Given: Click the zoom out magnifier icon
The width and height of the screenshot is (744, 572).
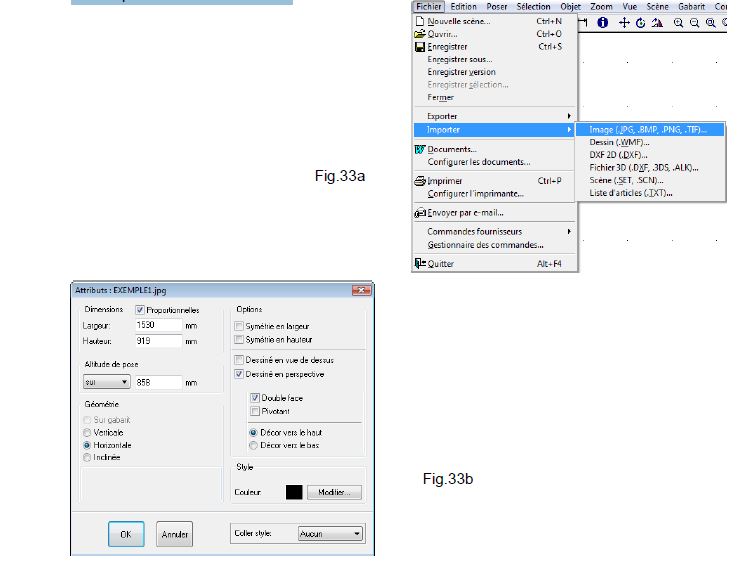Looking at the screenshot, I should point(694,22).
